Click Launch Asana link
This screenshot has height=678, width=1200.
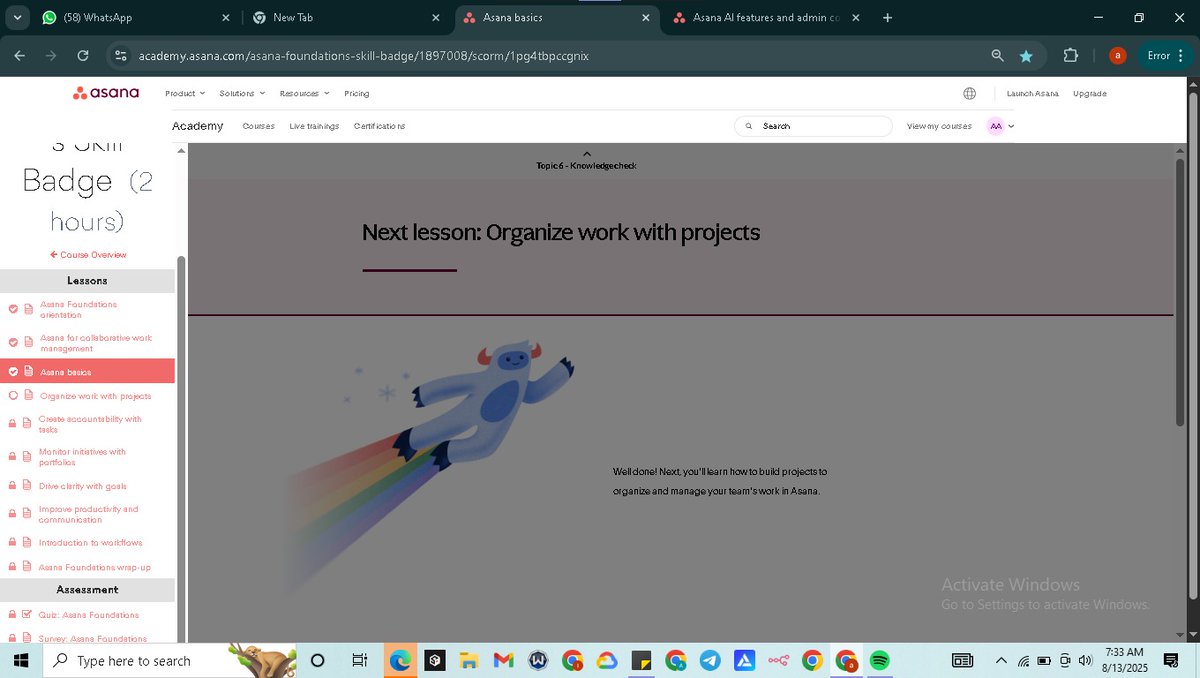pyautogui.click(x=1032, y=93)
